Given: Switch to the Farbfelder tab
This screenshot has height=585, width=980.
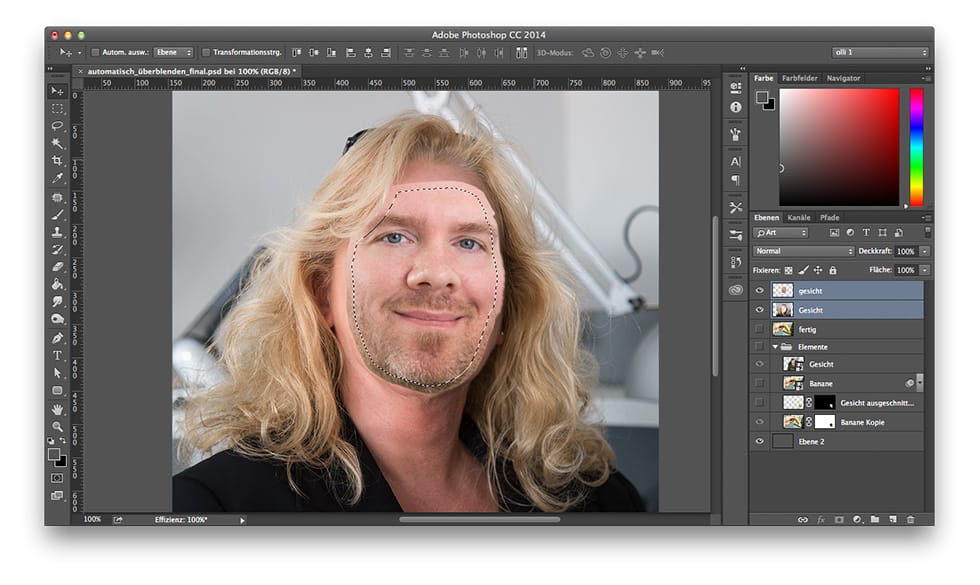Looking at the screenshot, I should coord(799,78).
